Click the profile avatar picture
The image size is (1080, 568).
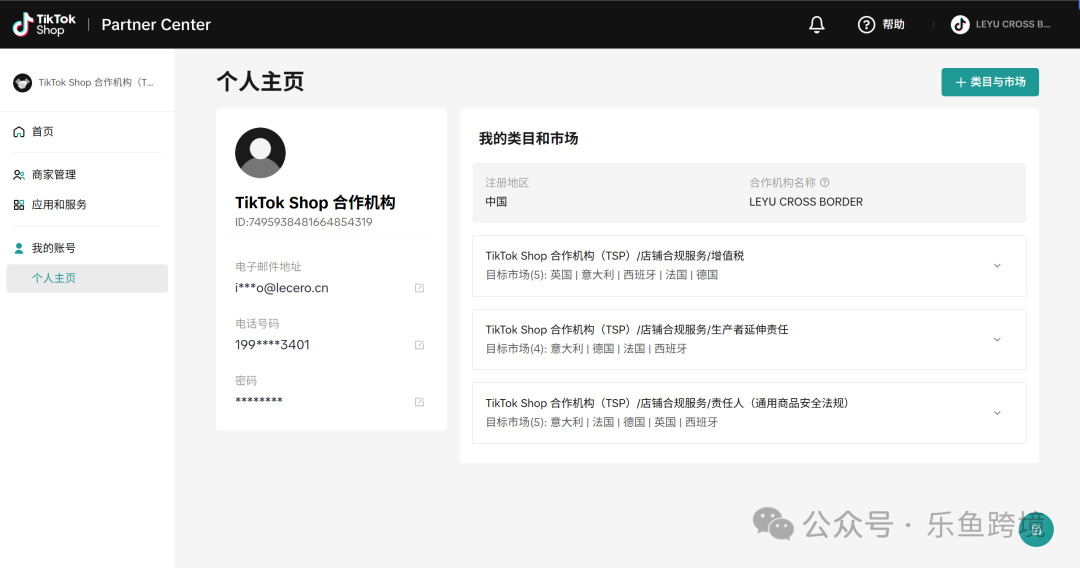point(260,153)
